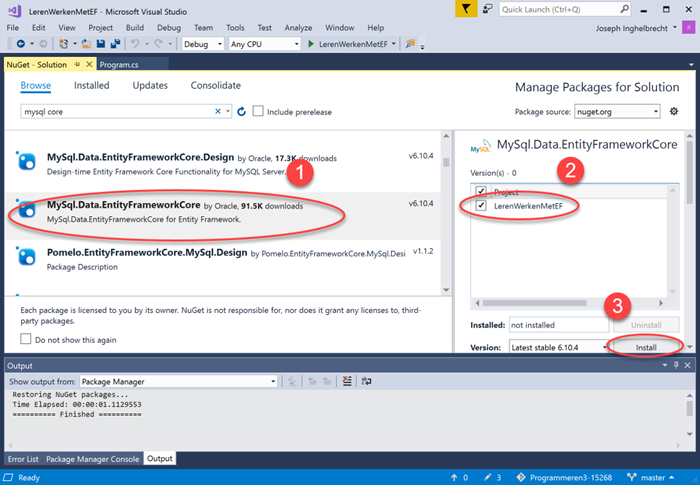Screen dimensions: 700x485
Task: Open the Build menu
Action: click(x=135, y=28)
